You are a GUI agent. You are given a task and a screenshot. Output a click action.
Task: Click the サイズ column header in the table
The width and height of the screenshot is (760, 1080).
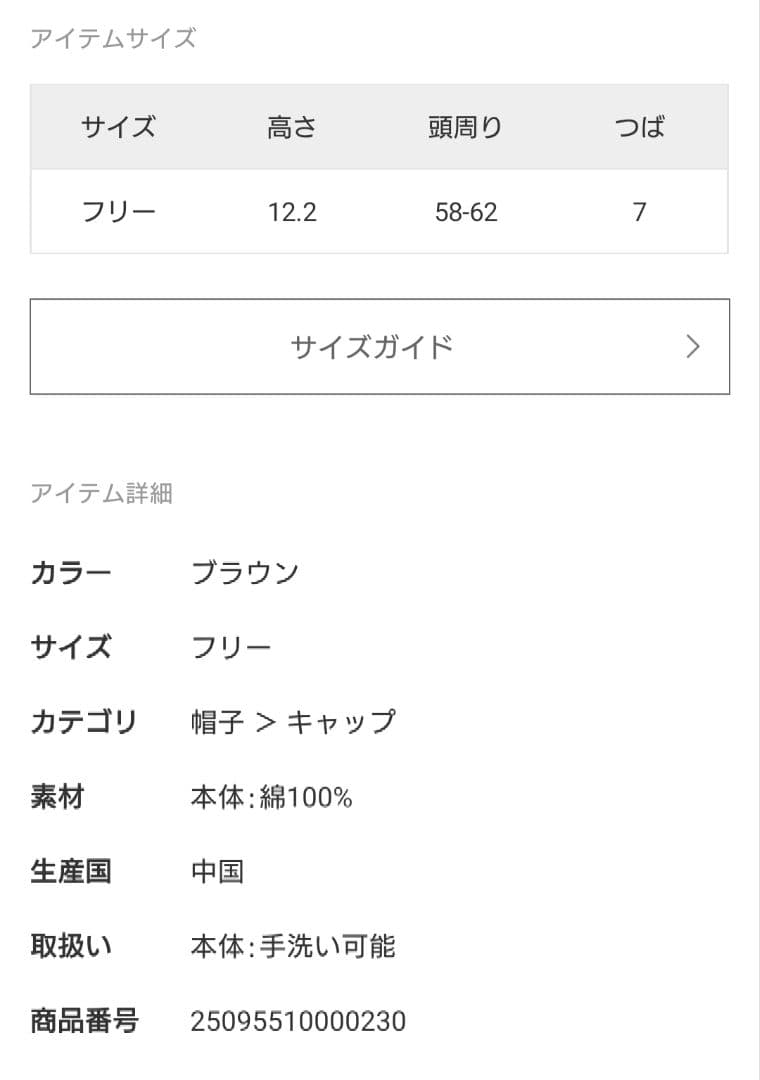point(119,128)
